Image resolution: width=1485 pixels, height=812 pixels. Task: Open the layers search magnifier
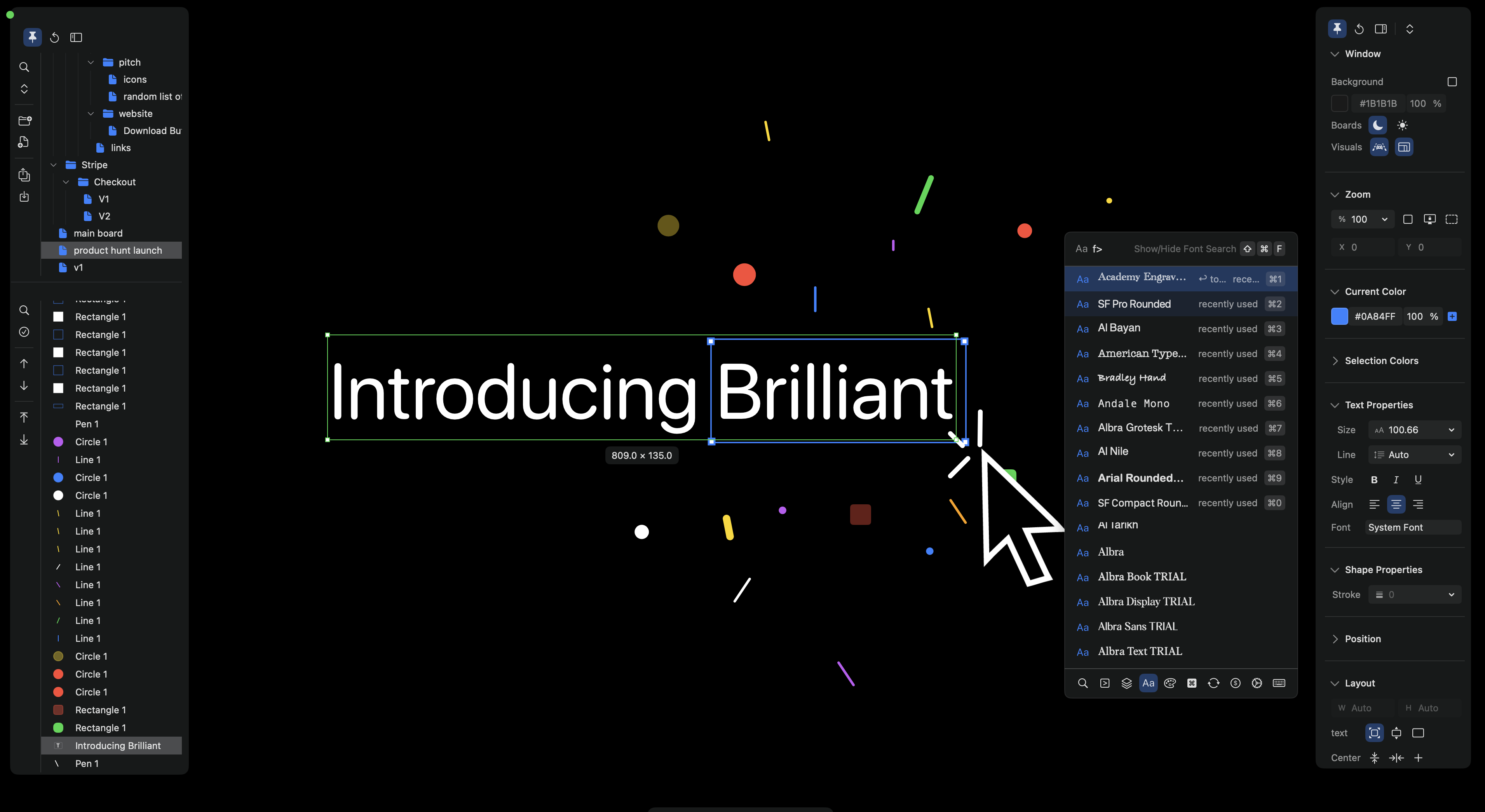tap(24, 310)
